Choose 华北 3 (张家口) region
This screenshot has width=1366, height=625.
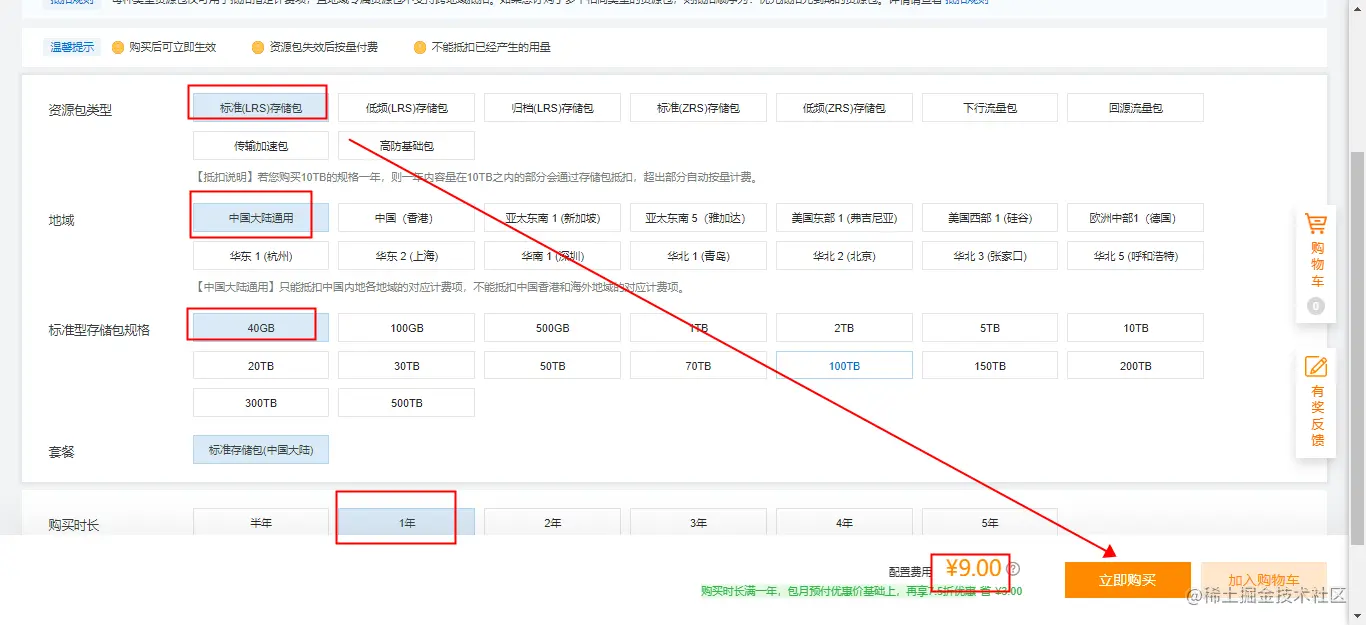[990, 256]
